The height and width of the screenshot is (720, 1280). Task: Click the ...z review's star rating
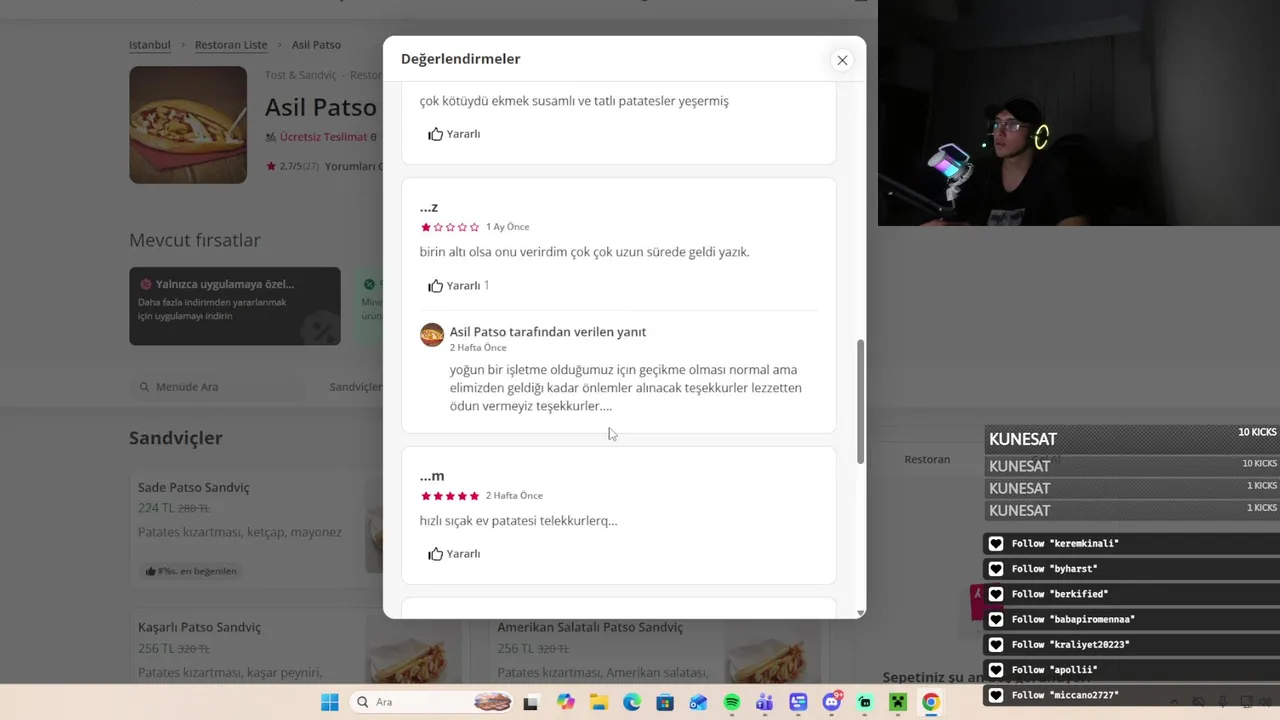tap(450, 227)
